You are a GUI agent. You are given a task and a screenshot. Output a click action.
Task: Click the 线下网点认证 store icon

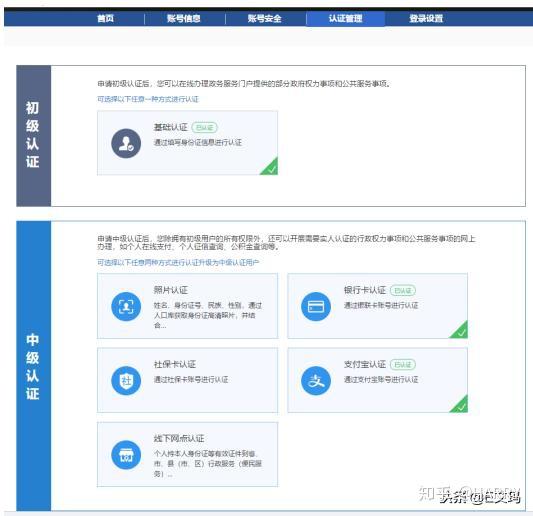pyautogui.click(x=126, y=454)
